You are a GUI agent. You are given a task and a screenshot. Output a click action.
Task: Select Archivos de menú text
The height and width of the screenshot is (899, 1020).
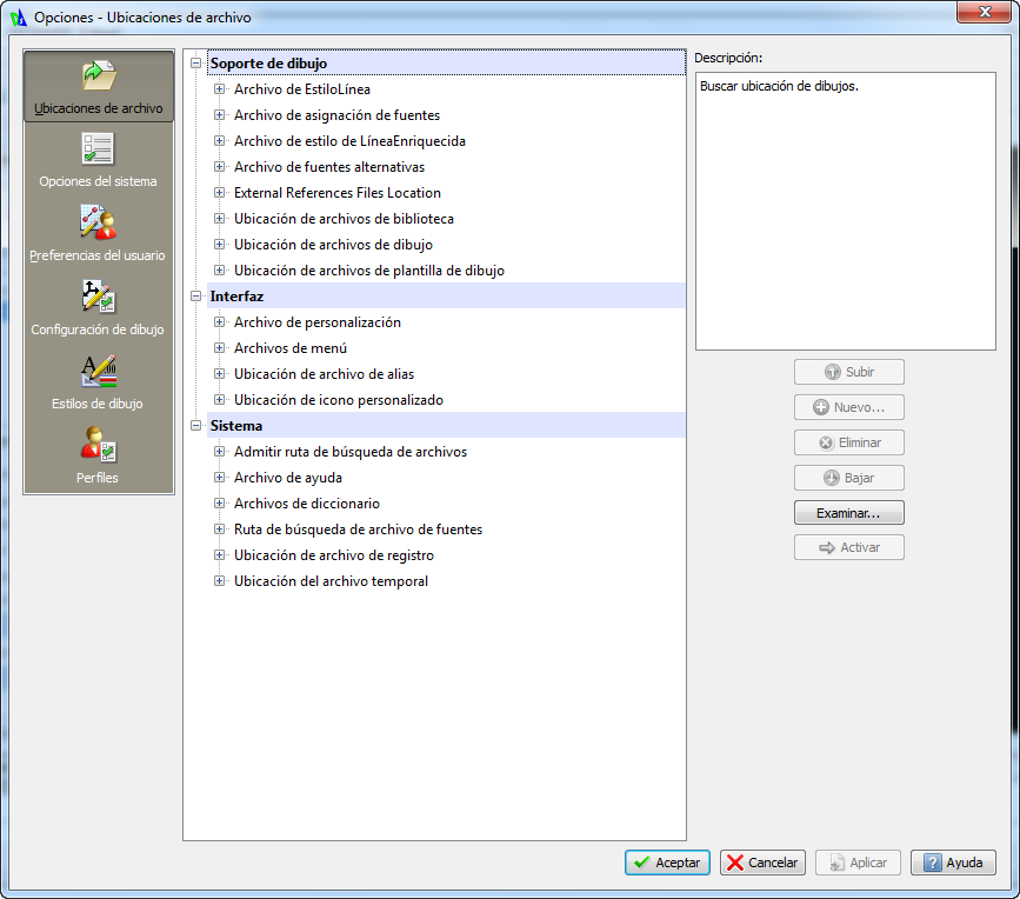tap(291, 348)
